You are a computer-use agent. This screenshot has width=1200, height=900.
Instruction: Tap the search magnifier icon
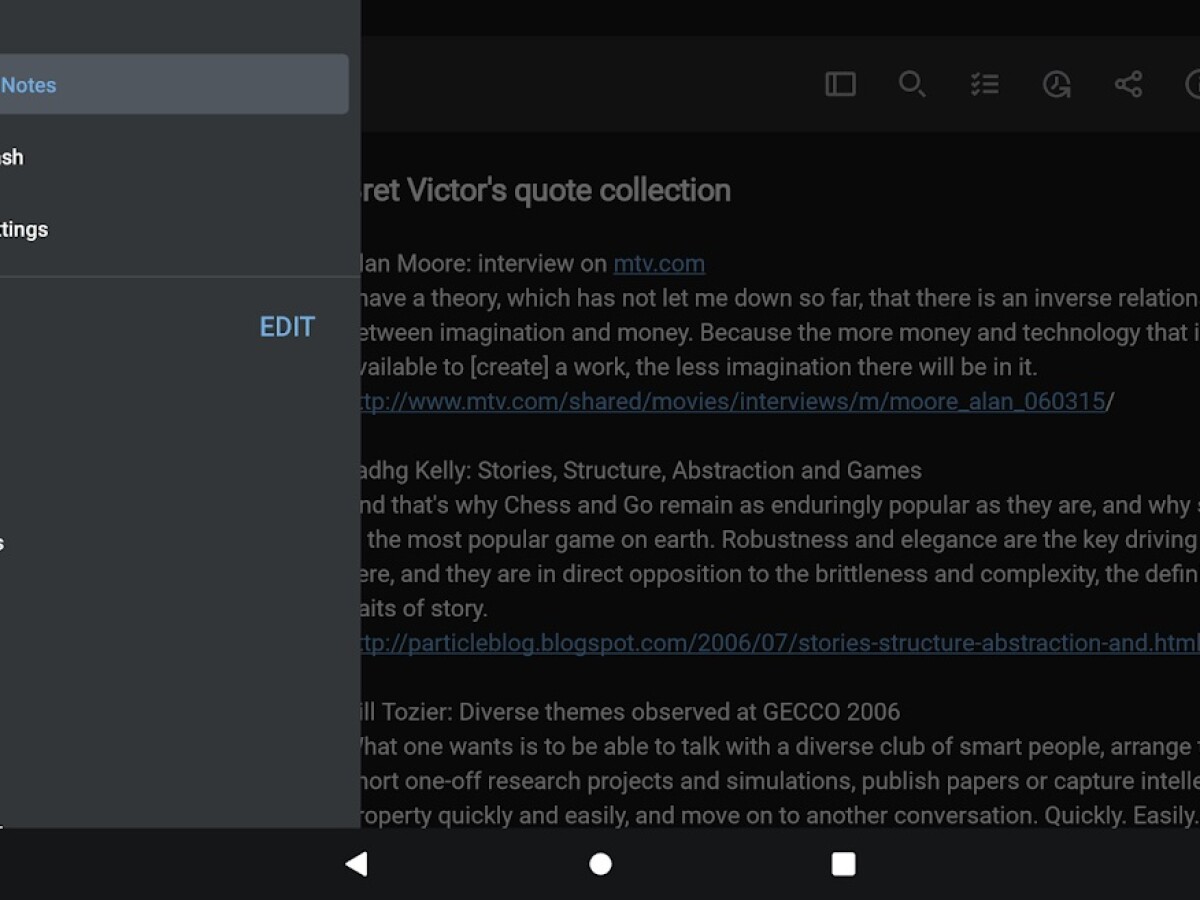point(911,85)
